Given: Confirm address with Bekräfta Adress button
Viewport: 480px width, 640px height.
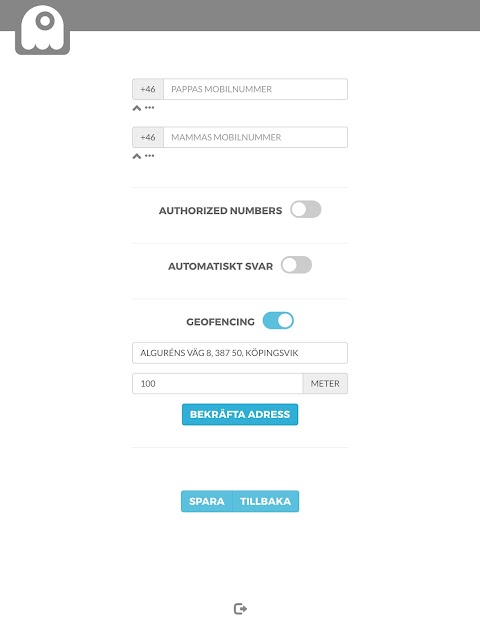Looking at the screenshot, I should (240, 414).
